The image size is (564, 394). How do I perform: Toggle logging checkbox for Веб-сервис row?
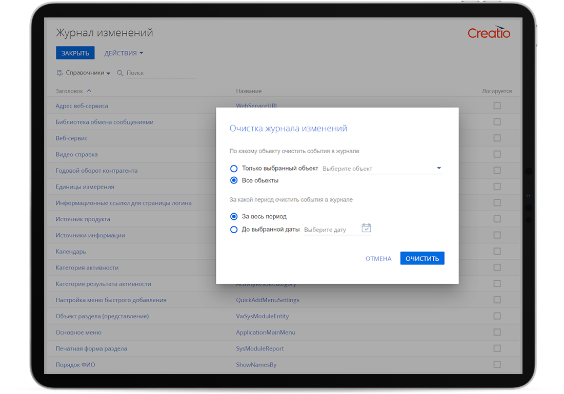click(x=497, y=138)
